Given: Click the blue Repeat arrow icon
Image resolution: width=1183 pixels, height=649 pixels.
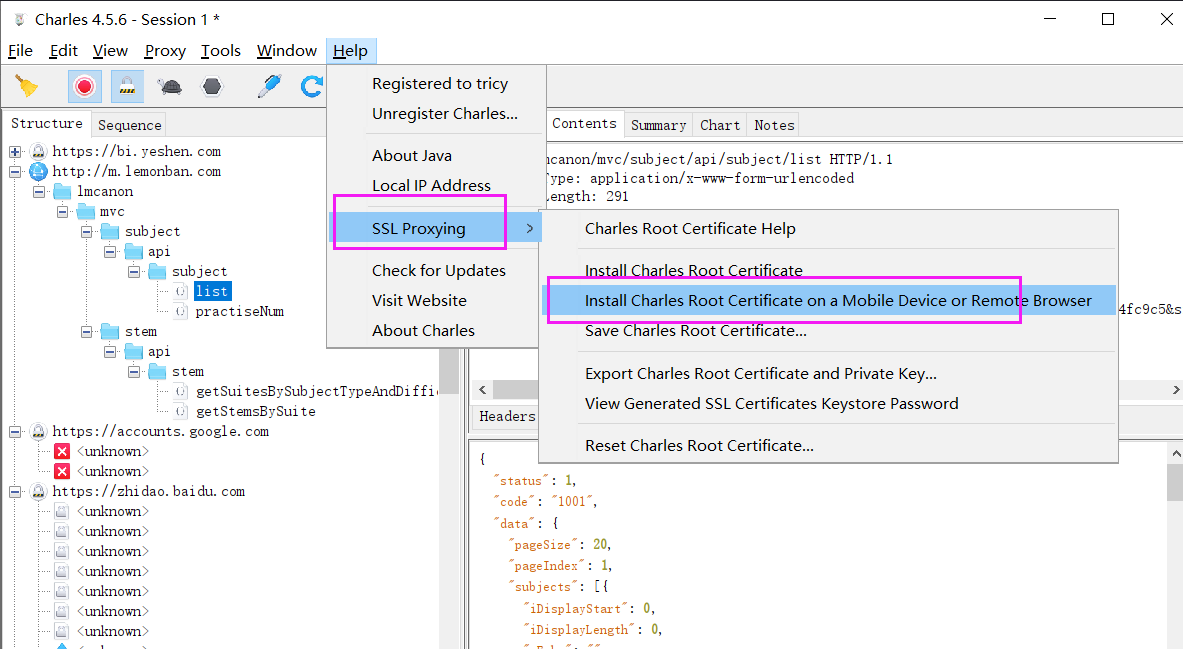Looking at the screenshot, I should point(312,87).
